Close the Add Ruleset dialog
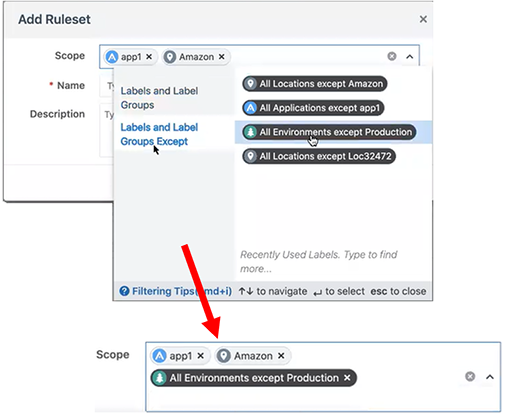Viewport: 506px width, 414px height. (423, 19)
